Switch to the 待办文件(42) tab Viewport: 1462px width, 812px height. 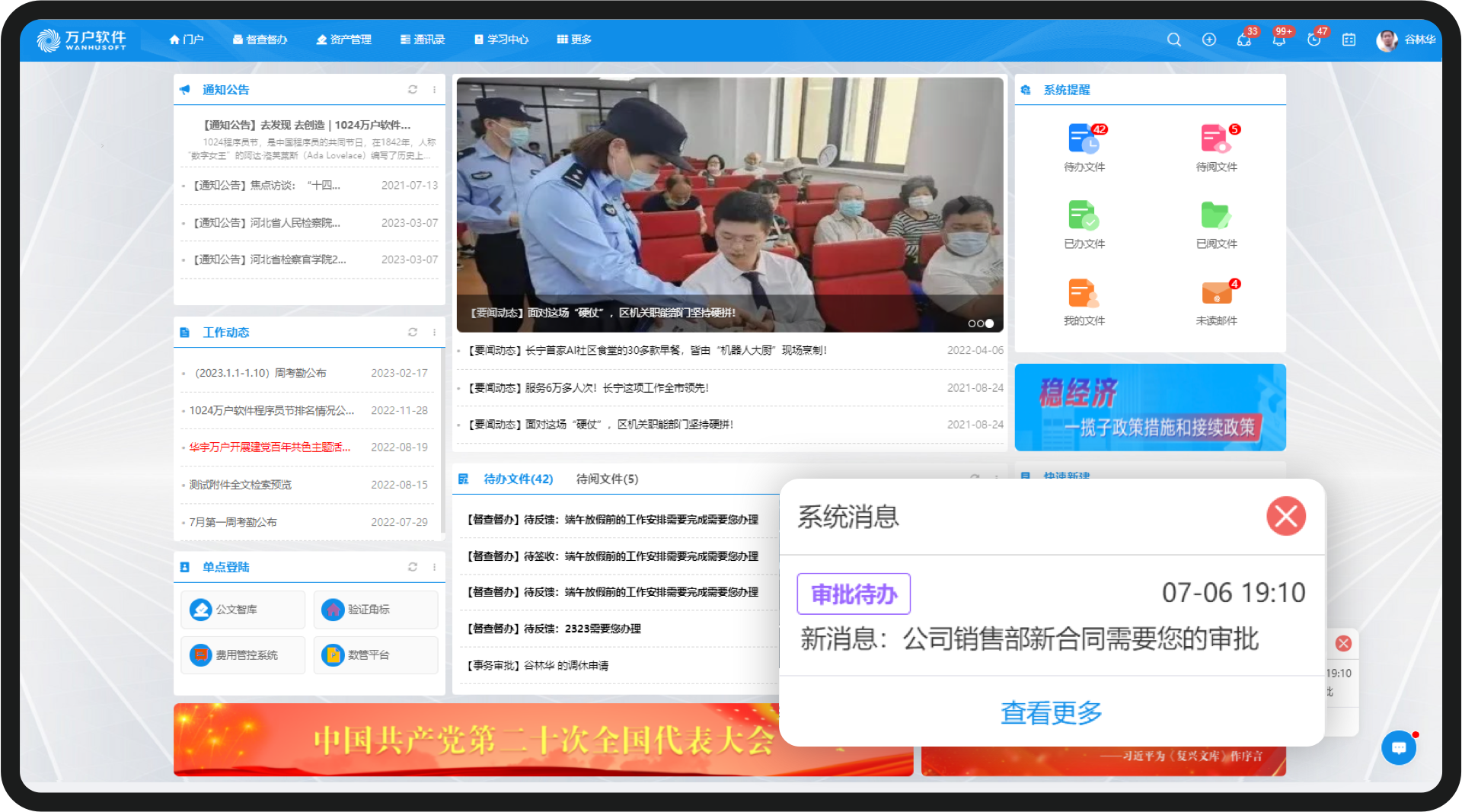click(x=519, y=479)
